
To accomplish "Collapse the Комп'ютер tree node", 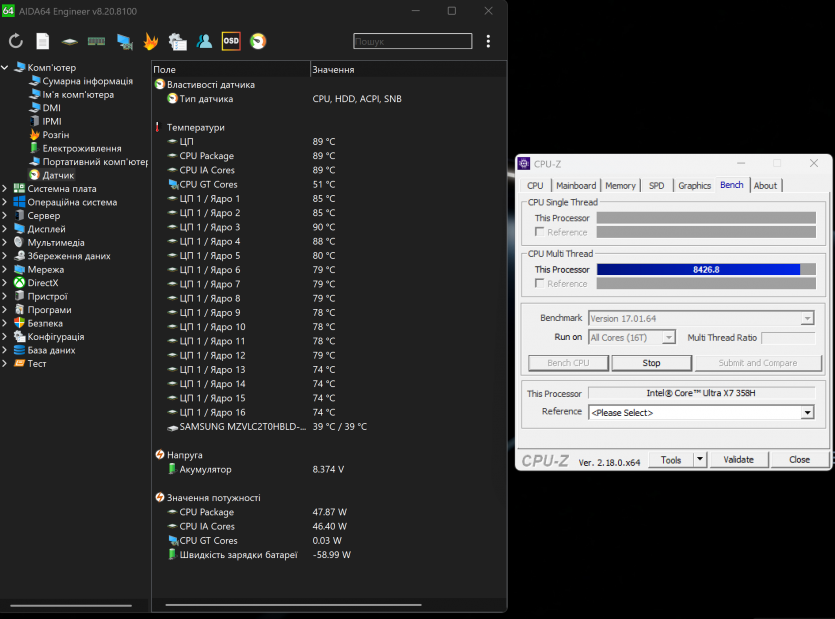I will [6, 68].
